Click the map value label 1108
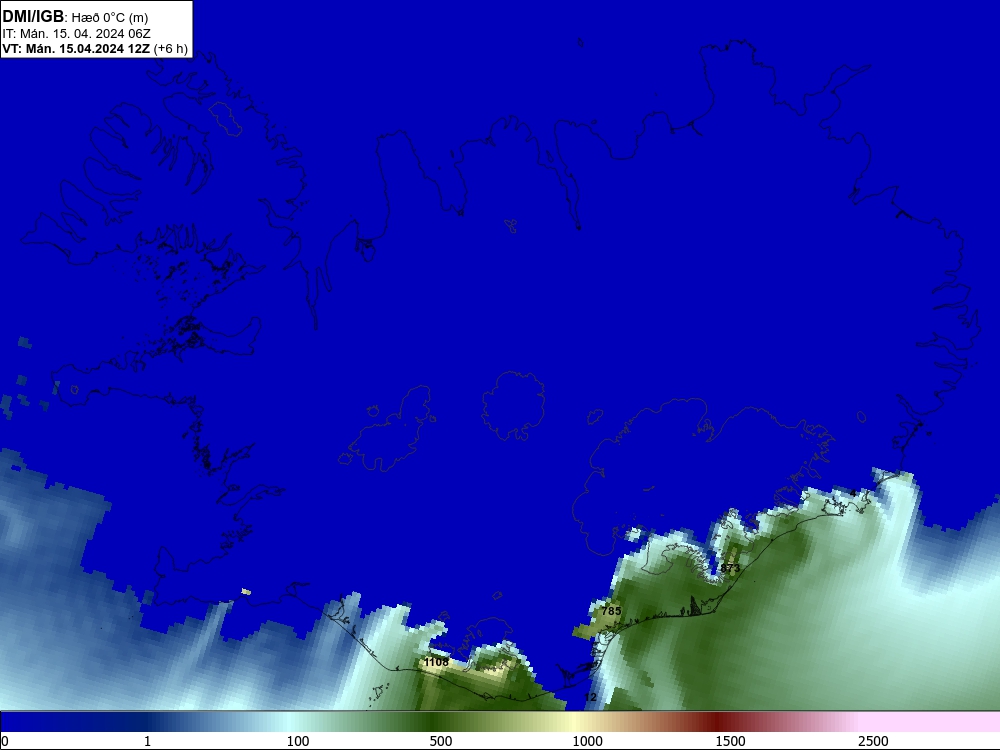 click(436, 662)
